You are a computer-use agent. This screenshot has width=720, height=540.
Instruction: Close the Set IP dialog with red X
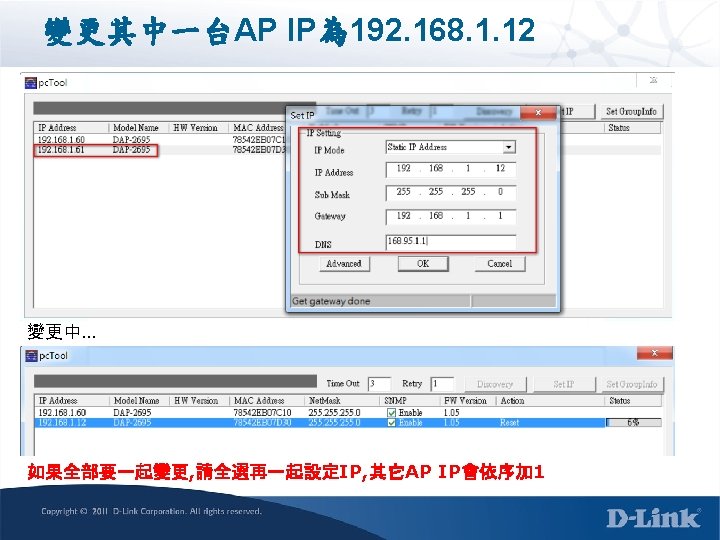point(538,112)
